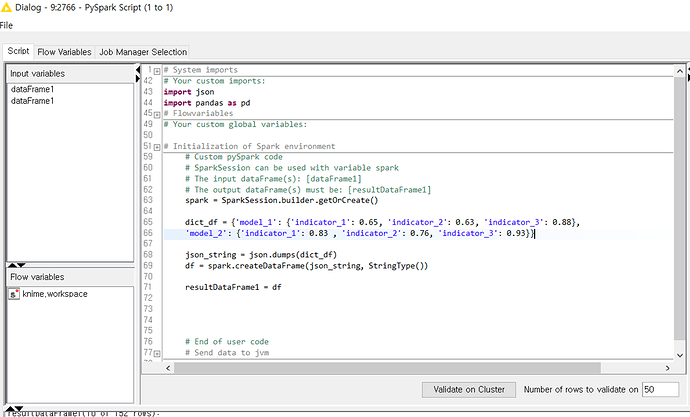This screenshot has width=690, height=417.
Task: Click the KNIME warning triangle title icon
Action: tap(6, 7)
